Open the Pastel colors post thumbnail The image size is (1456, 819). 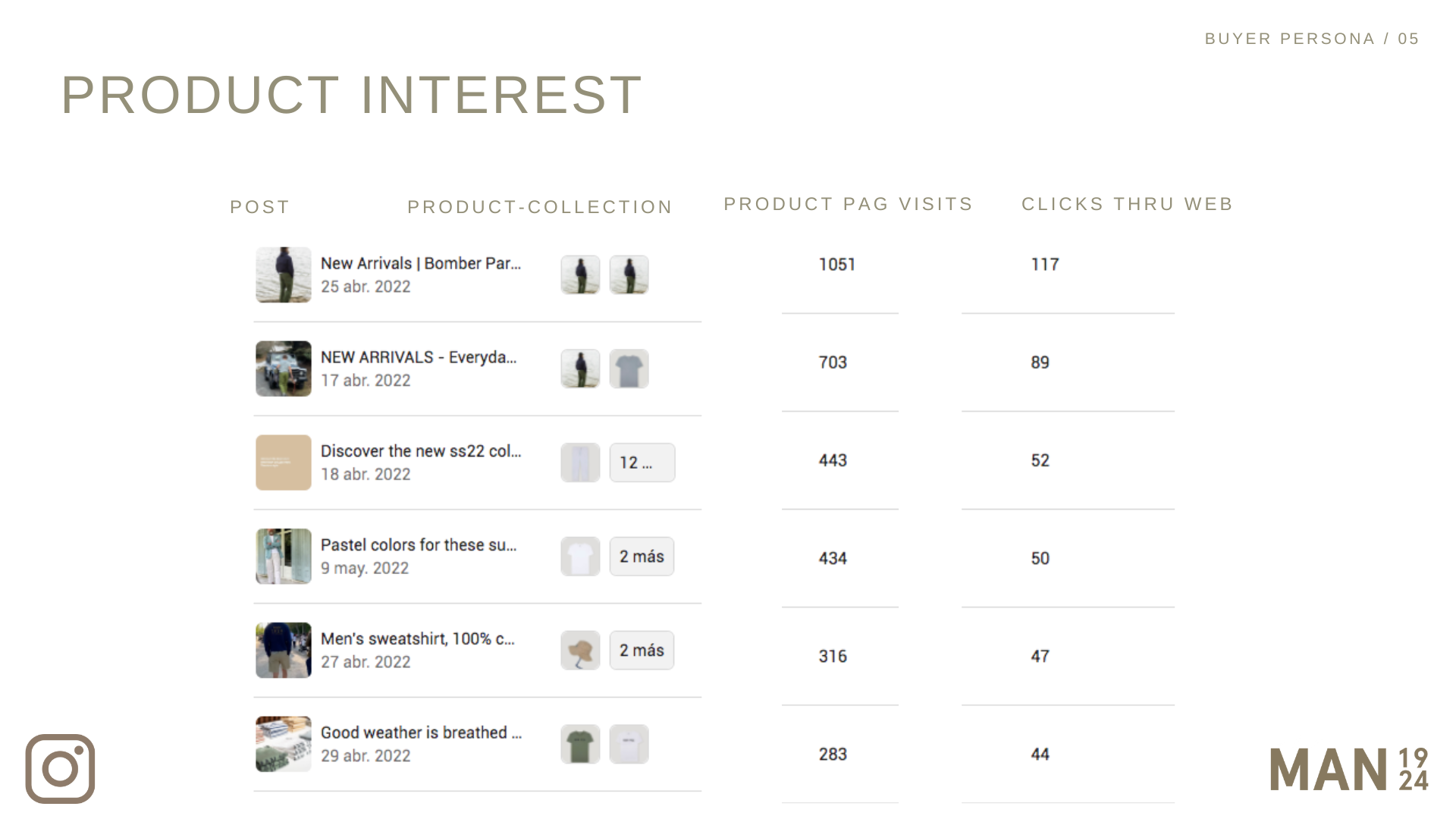(283, 557)
